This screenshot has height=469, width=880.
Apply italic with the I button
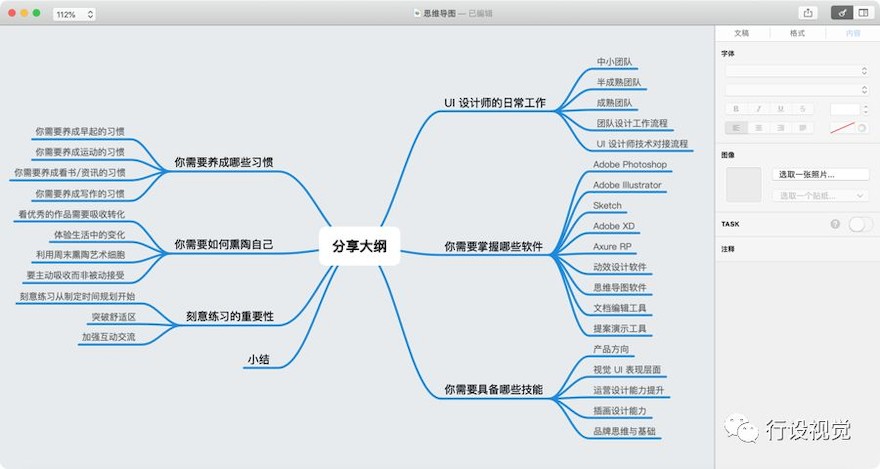[758, 109]
